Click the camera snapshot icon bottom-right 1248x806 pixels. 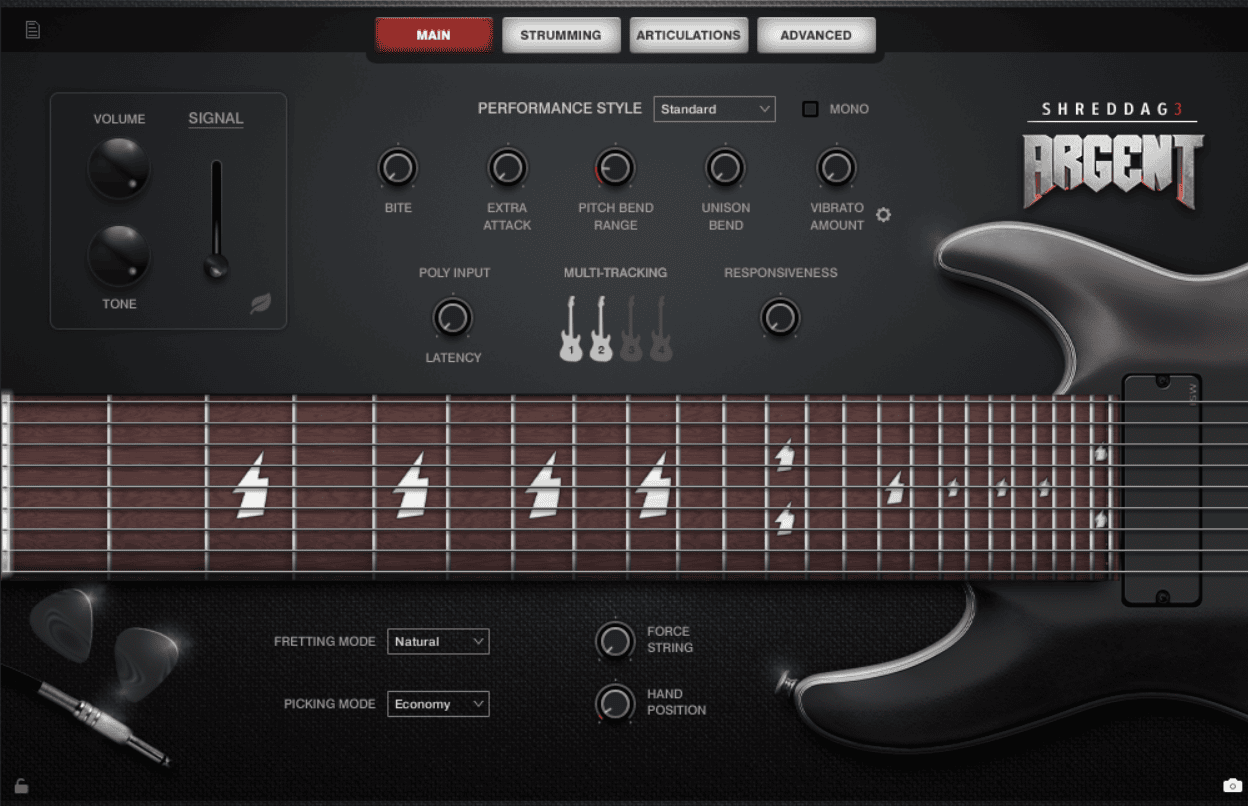[1232, 784]
